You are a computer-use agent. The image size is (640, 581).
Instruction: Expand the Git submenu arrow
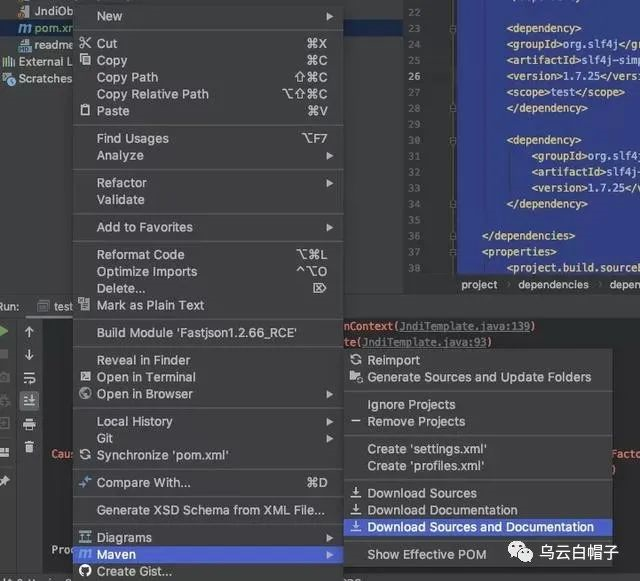330,439
